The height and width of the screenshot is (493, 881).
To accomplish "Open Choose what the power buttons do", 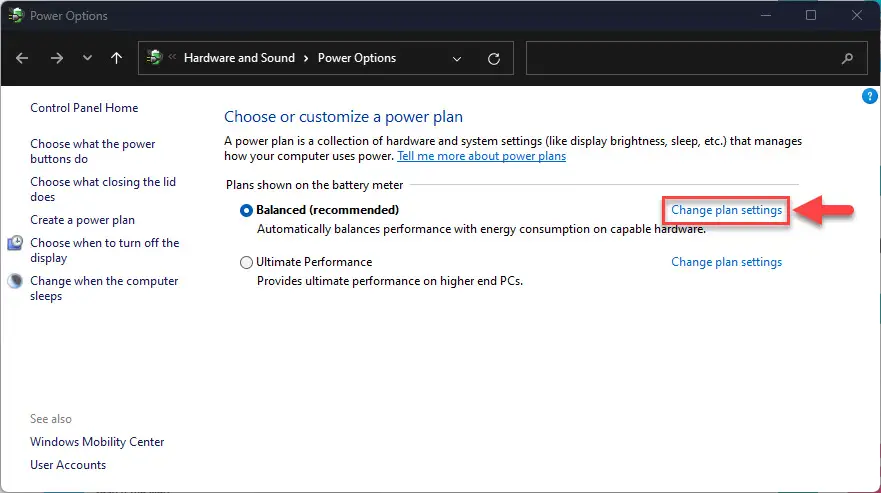I will (x=93, y=151).
